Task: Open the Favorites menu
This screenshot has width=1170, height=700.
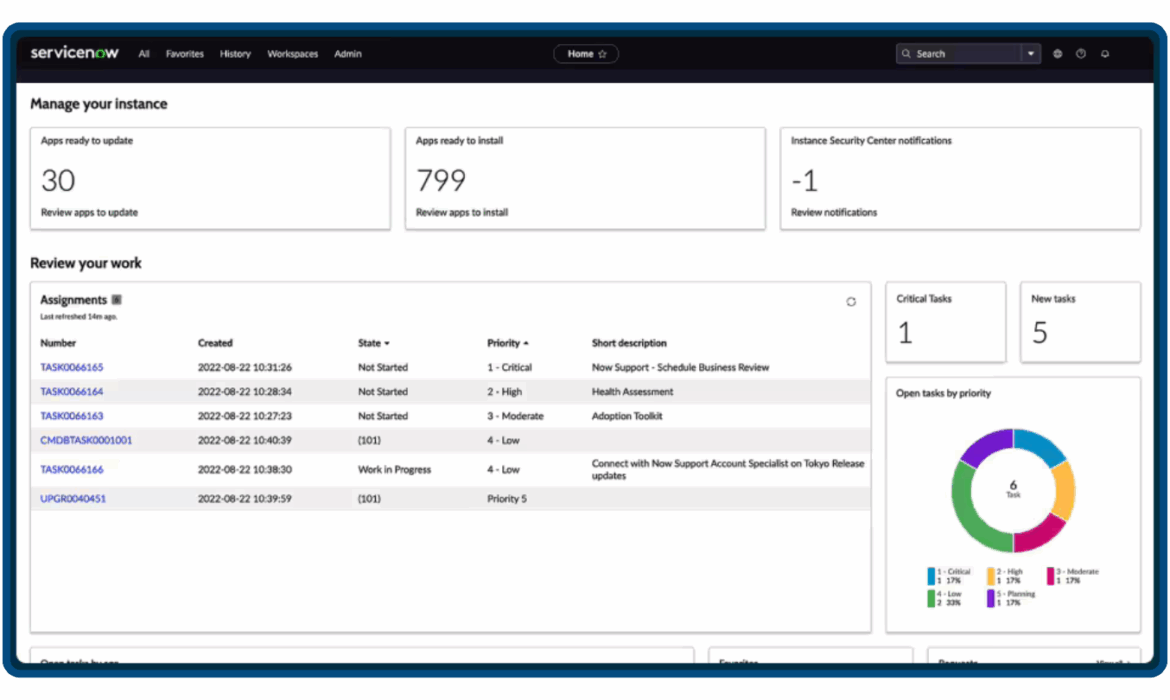Action: coord(184,54)
